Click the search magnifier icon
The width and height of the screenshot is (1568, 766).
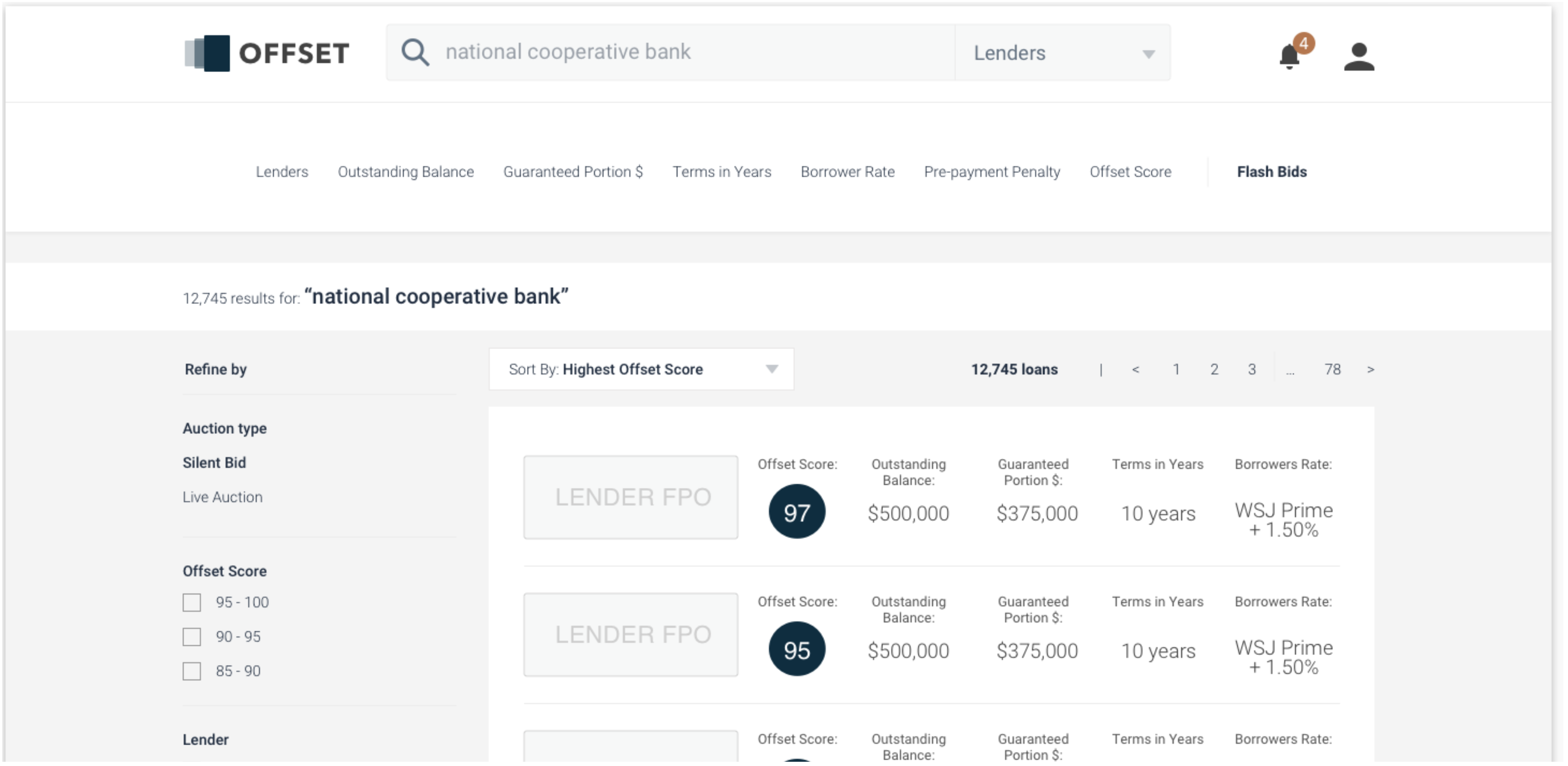click(415, 52)
